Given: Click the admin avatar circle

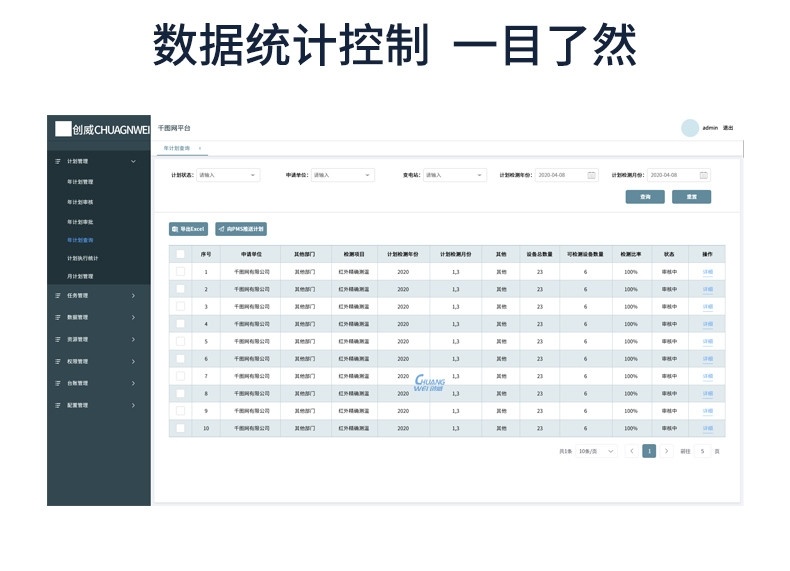Looking at the screenshot, I should click(690, 128).
